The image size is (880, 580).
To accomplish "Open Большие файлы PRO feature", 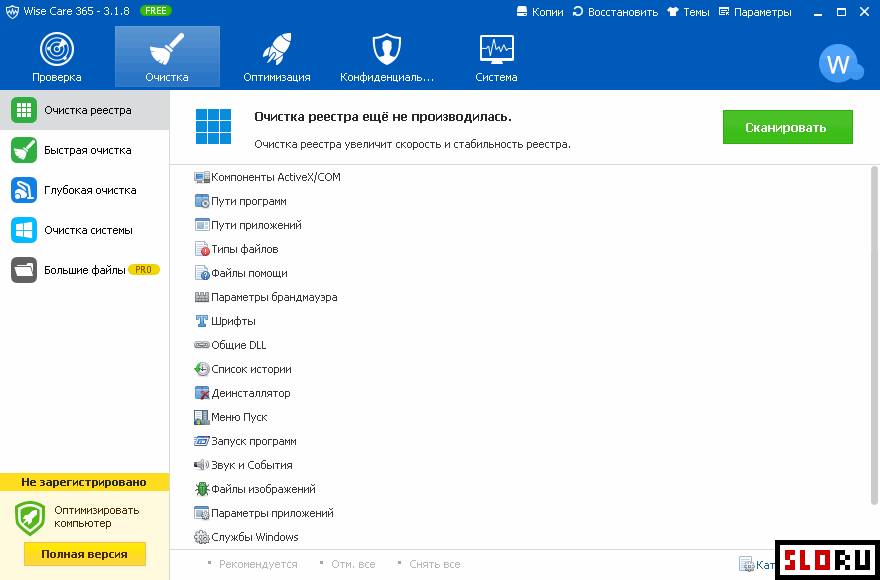I will click(84, 270).
